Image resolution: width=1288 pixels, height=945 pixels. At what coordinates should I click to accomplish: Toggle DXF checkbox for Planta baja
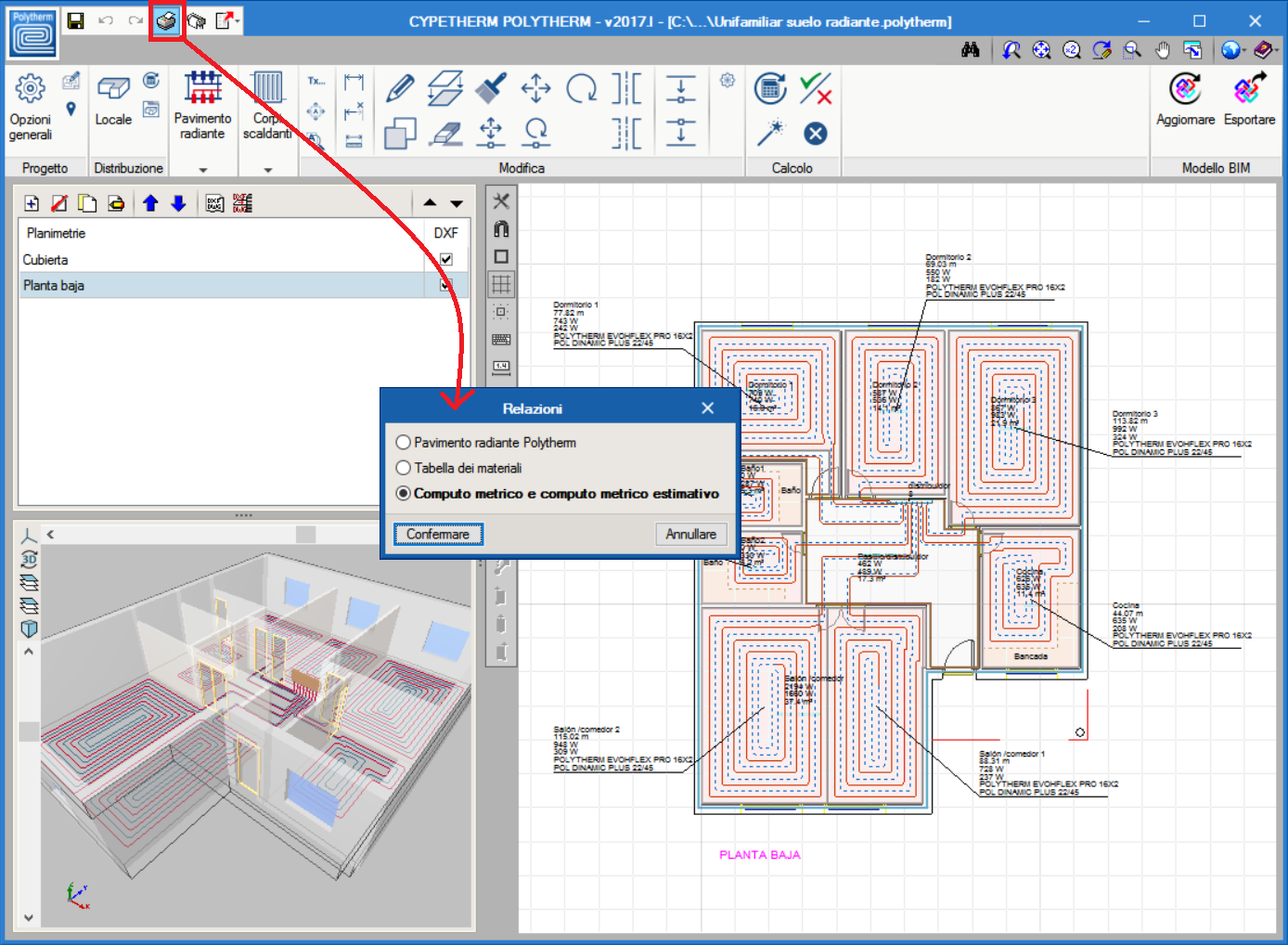pyautogui.click(x=446, y=285)
